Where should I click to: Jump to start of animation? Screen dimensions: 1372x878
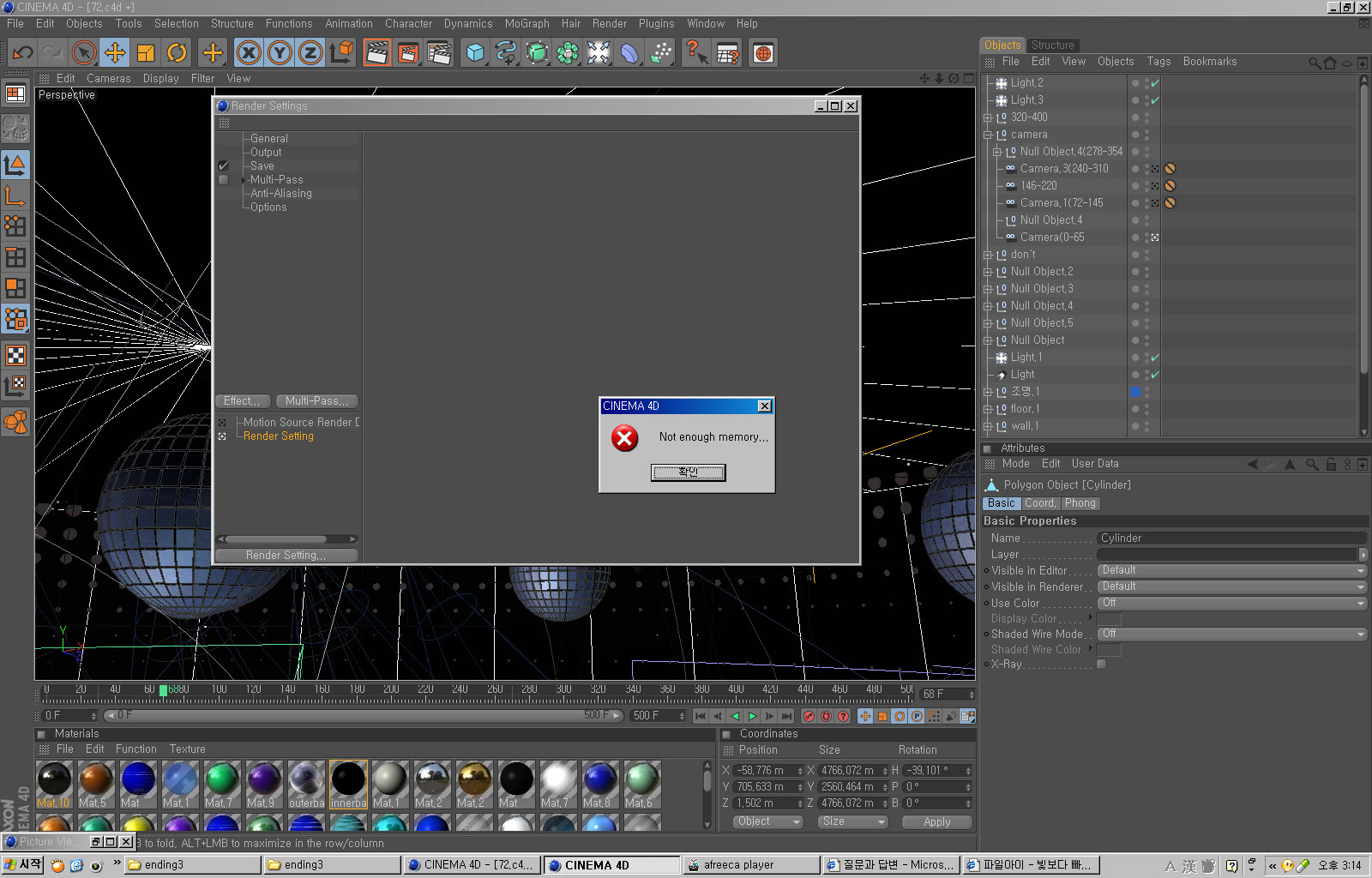point(701,716)
